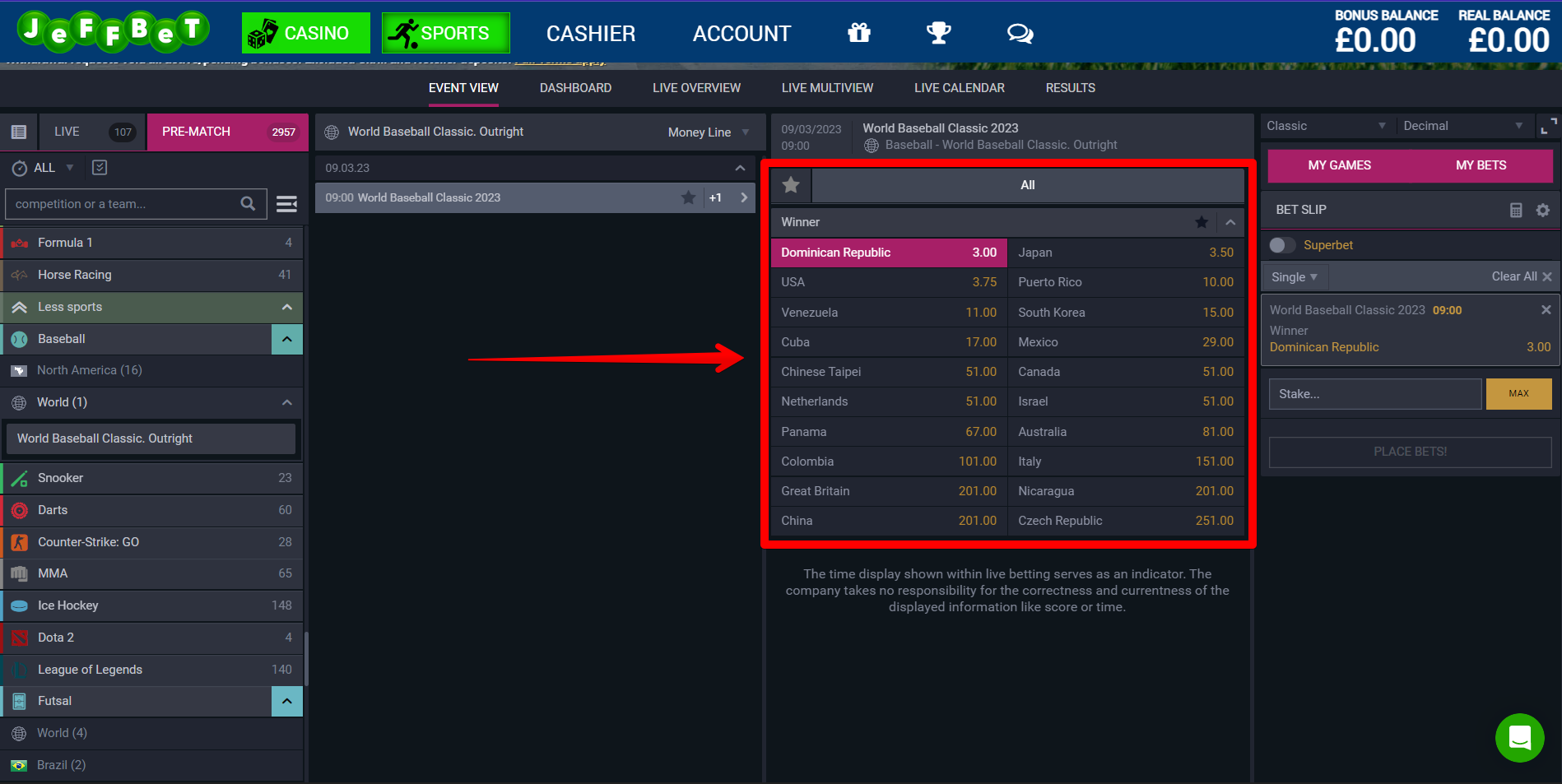The height and width of the screenshot is (784, 1562).
Task: Favorite the Winner market star
Action: (x=1202, y=222)
